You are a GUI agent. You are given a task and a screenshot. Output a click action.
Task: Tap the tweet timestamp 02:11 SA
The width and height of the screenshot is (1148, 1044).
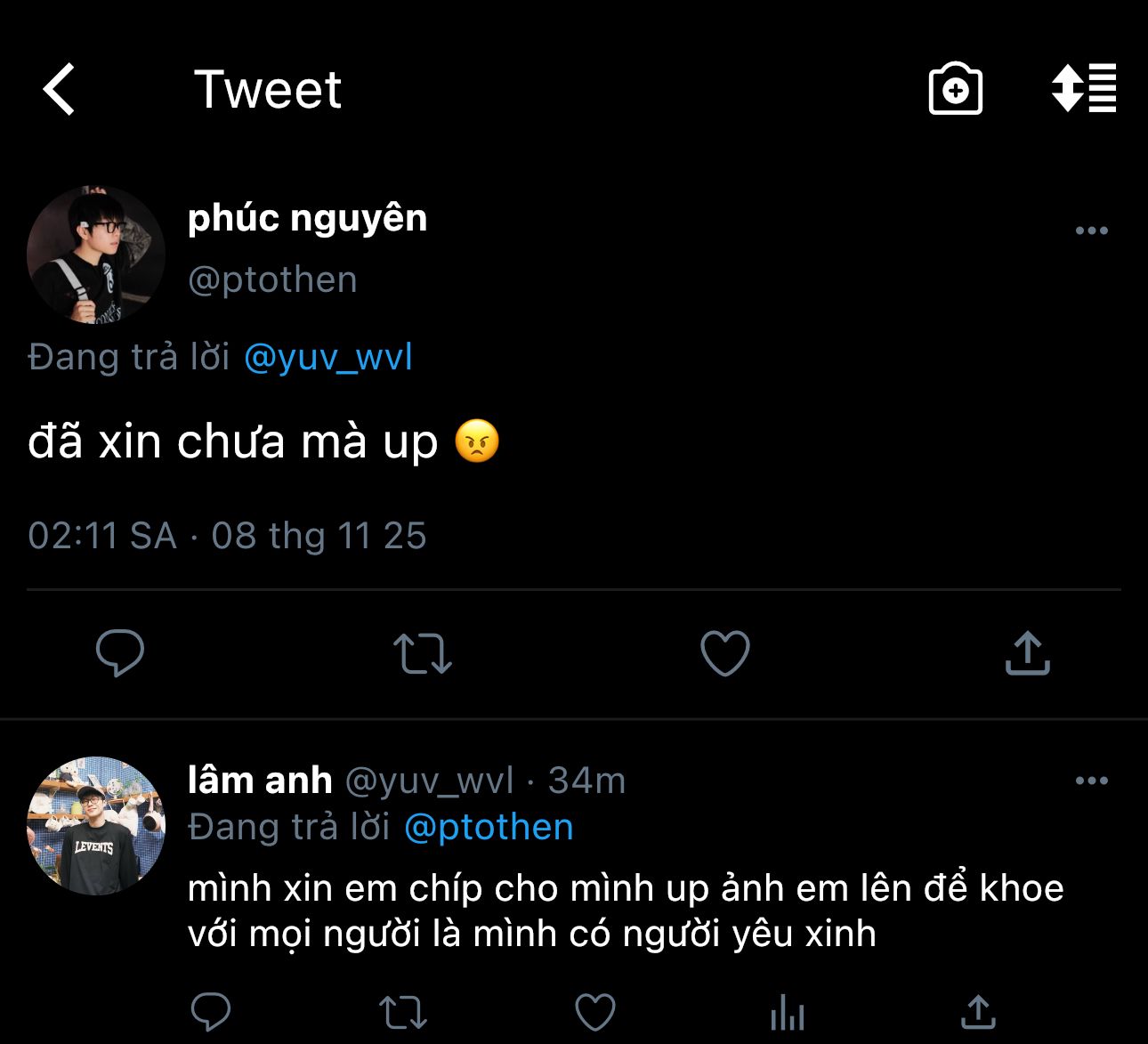(102, 536)
